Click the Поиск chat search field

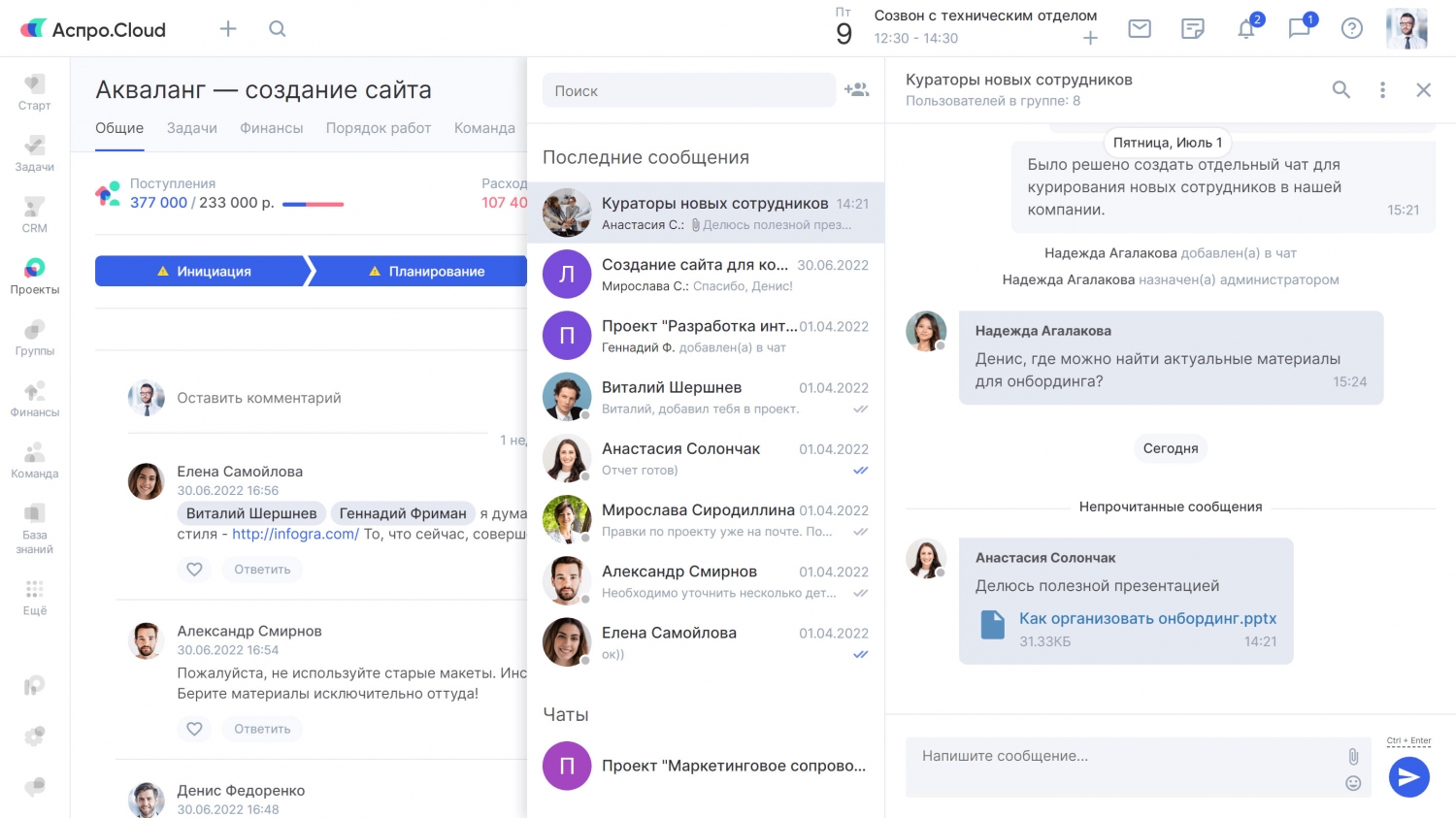(x=688, y=91)
